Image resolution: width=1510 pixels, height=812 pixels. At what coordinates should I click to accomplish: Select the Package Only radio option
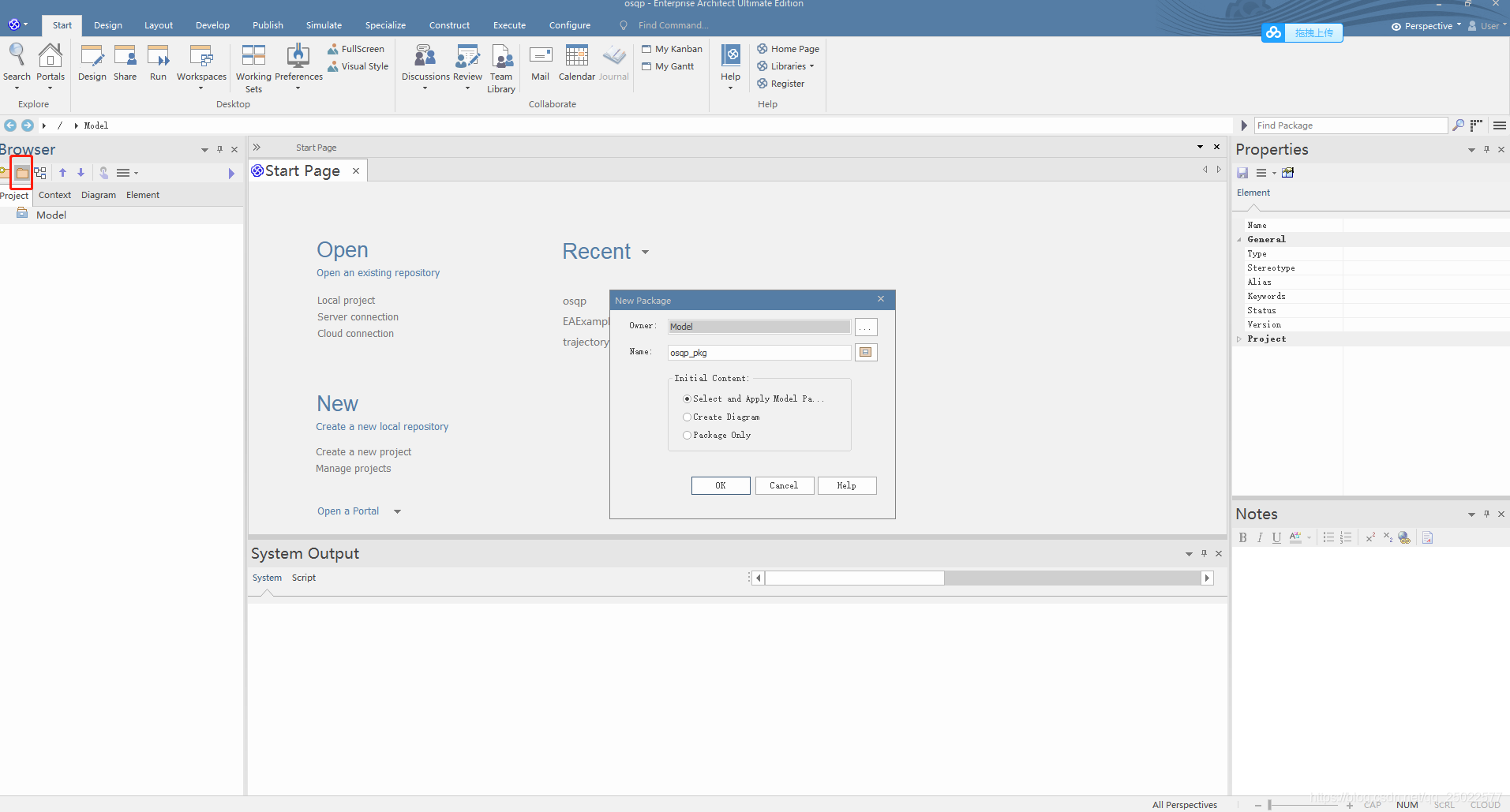click(687, 436)
